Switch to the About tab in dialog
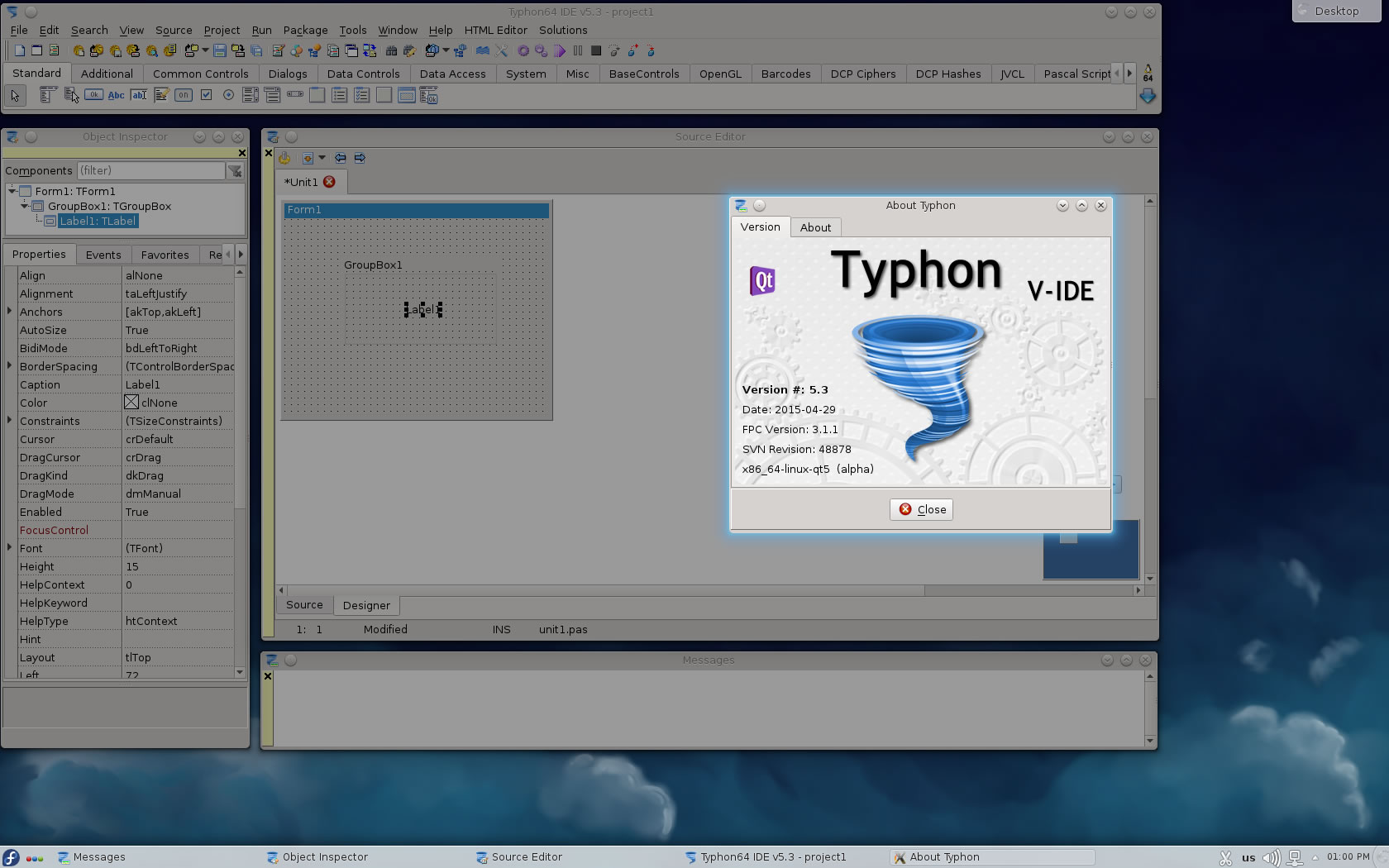 click(815, 227)
